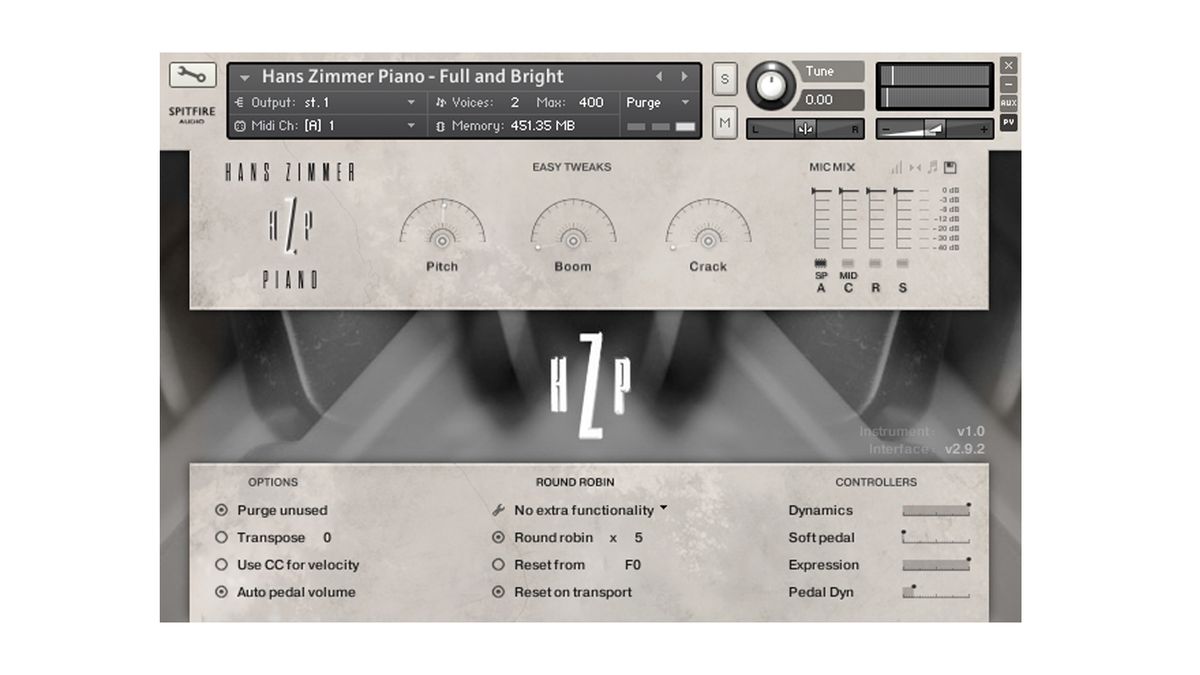
Task: Select the Use CC for velocity option
Action: coord(222,564)
